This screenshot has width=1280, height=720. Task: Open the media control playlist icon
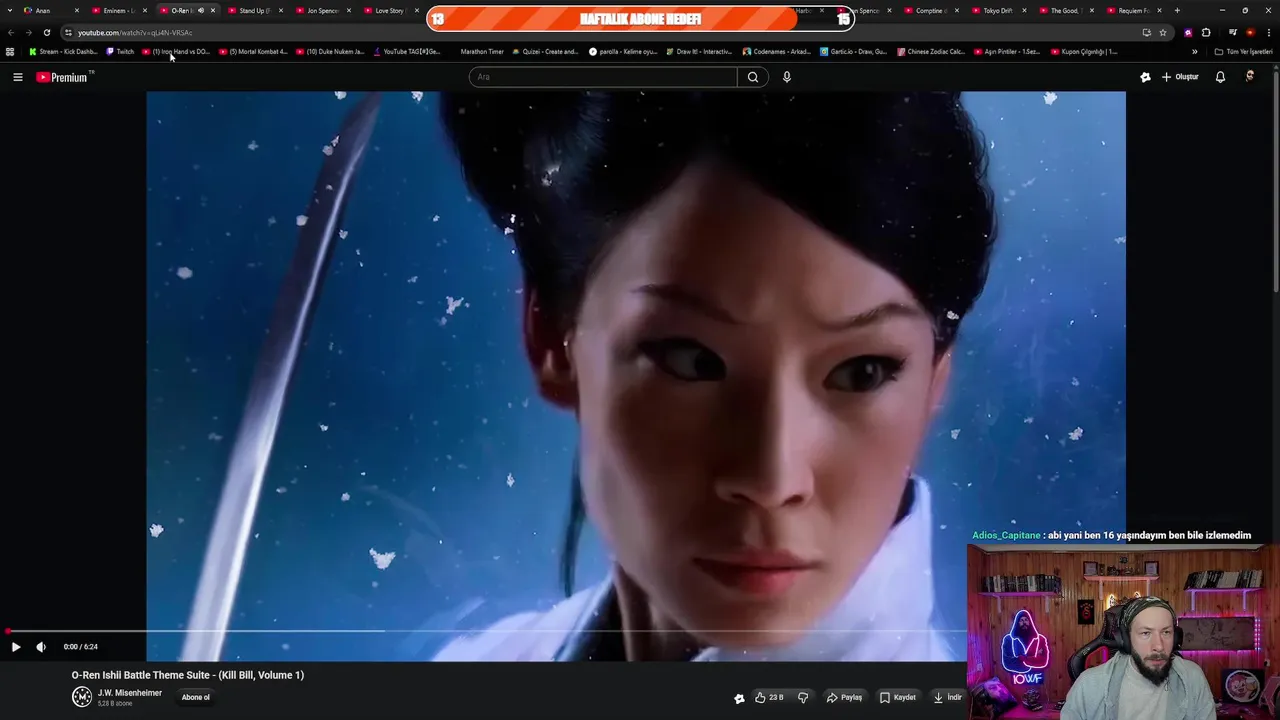coord(1233,32)
